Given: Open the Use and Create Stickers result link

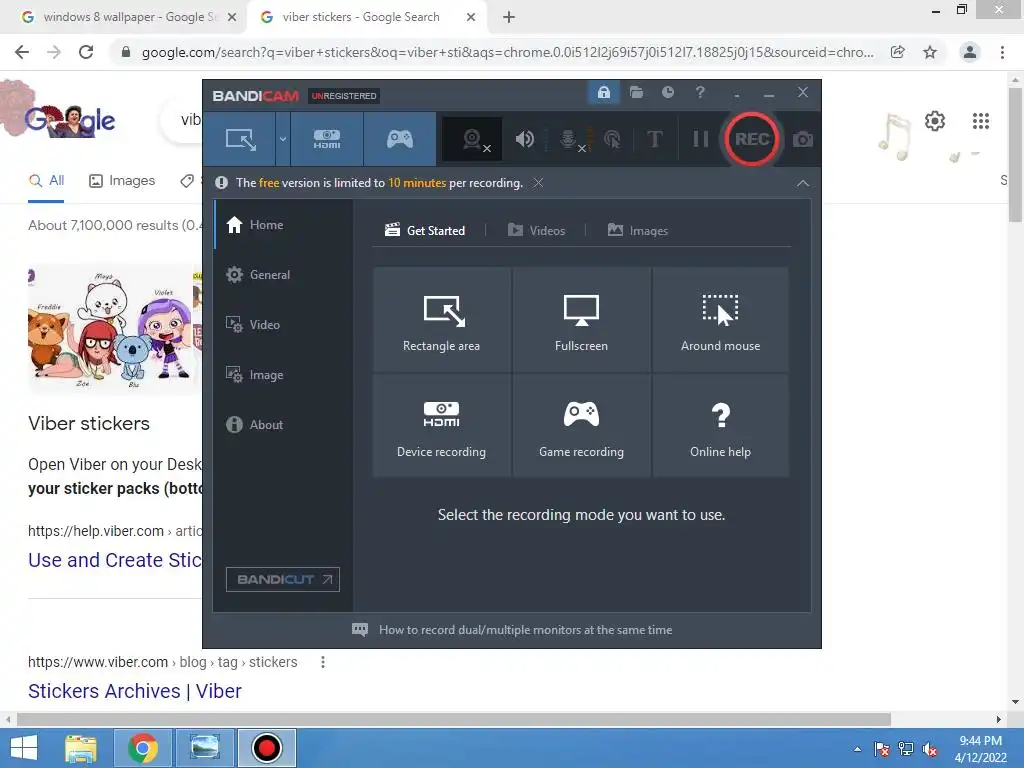Looking at the screenshot, I should coord(115,560).
